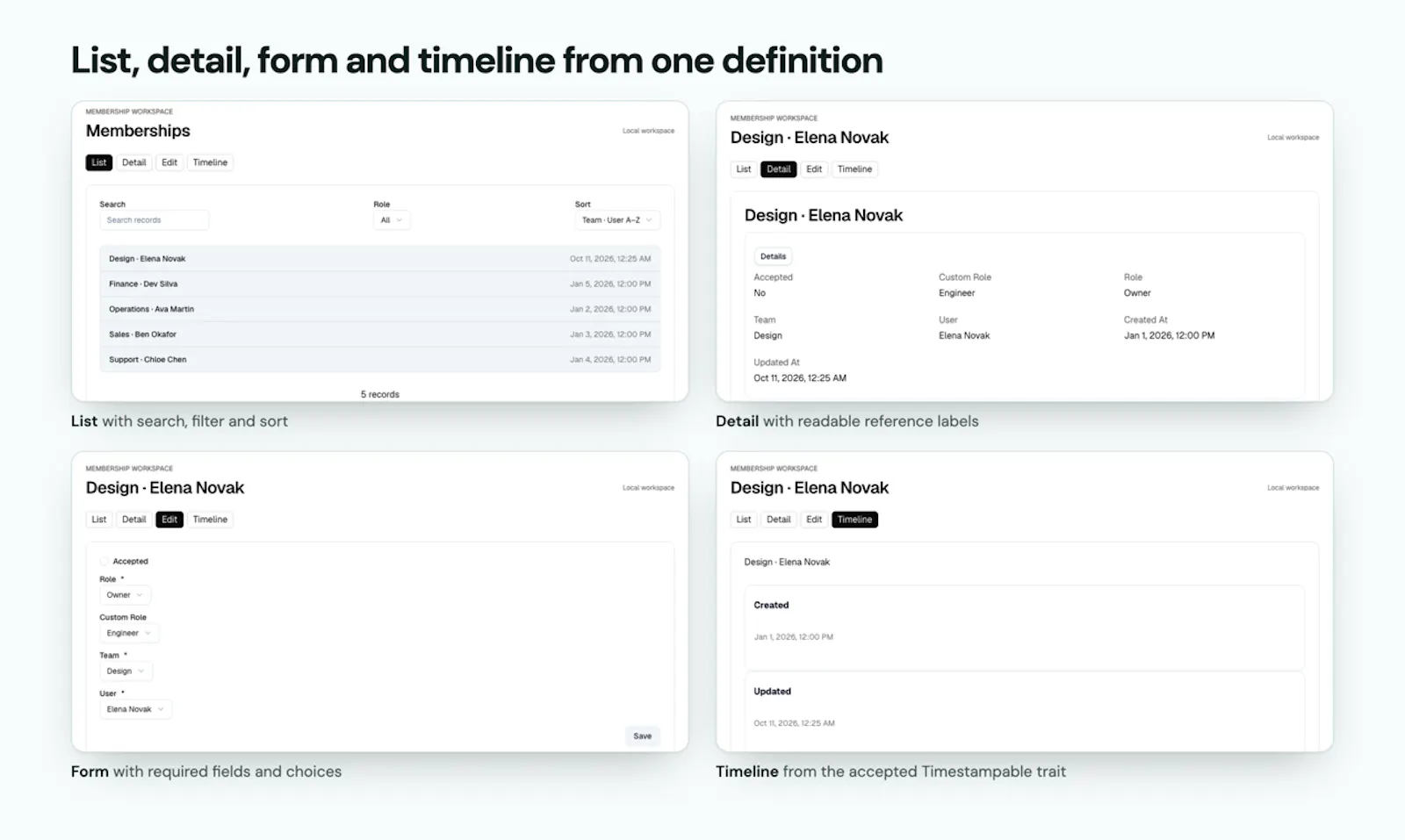Viewport: 1405px width, 840px height.
Task: Switch to Detail tab in form panel
Action: (x=133, y=520)
